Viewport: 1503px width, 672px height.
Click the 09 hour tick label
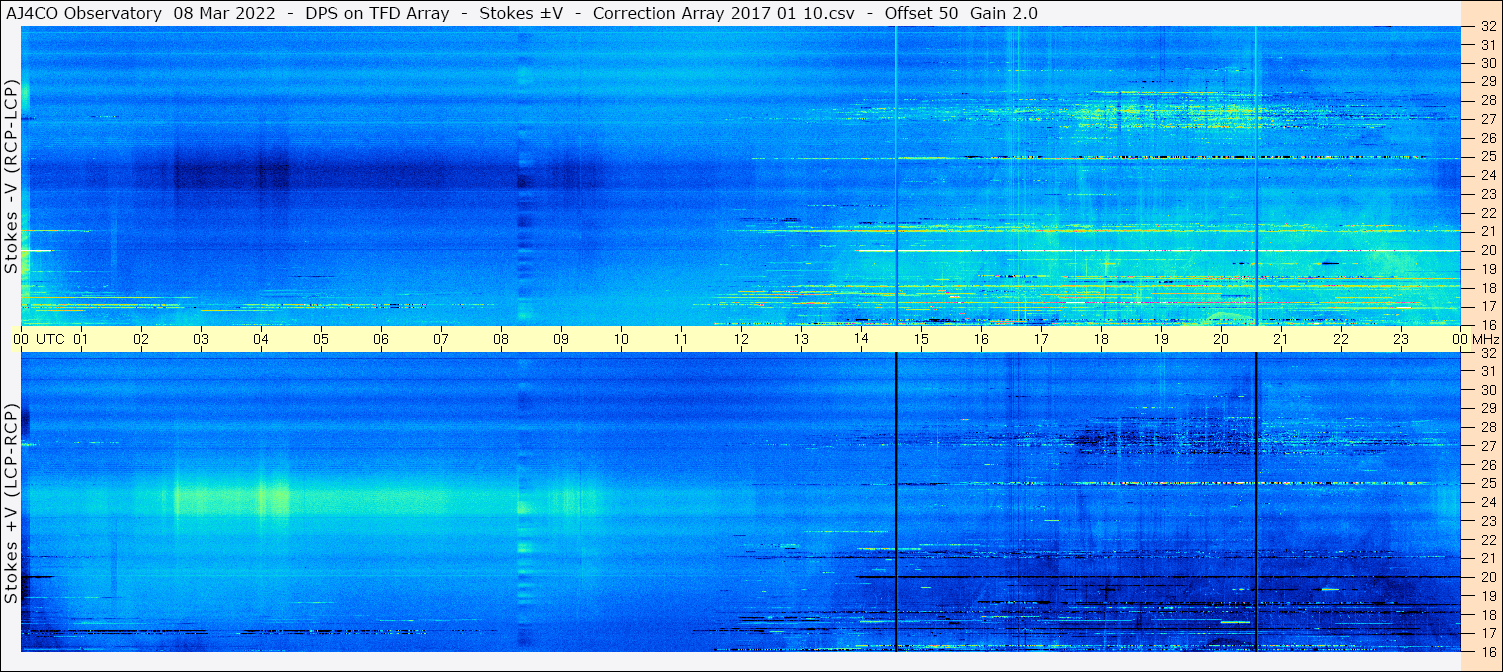561,339
